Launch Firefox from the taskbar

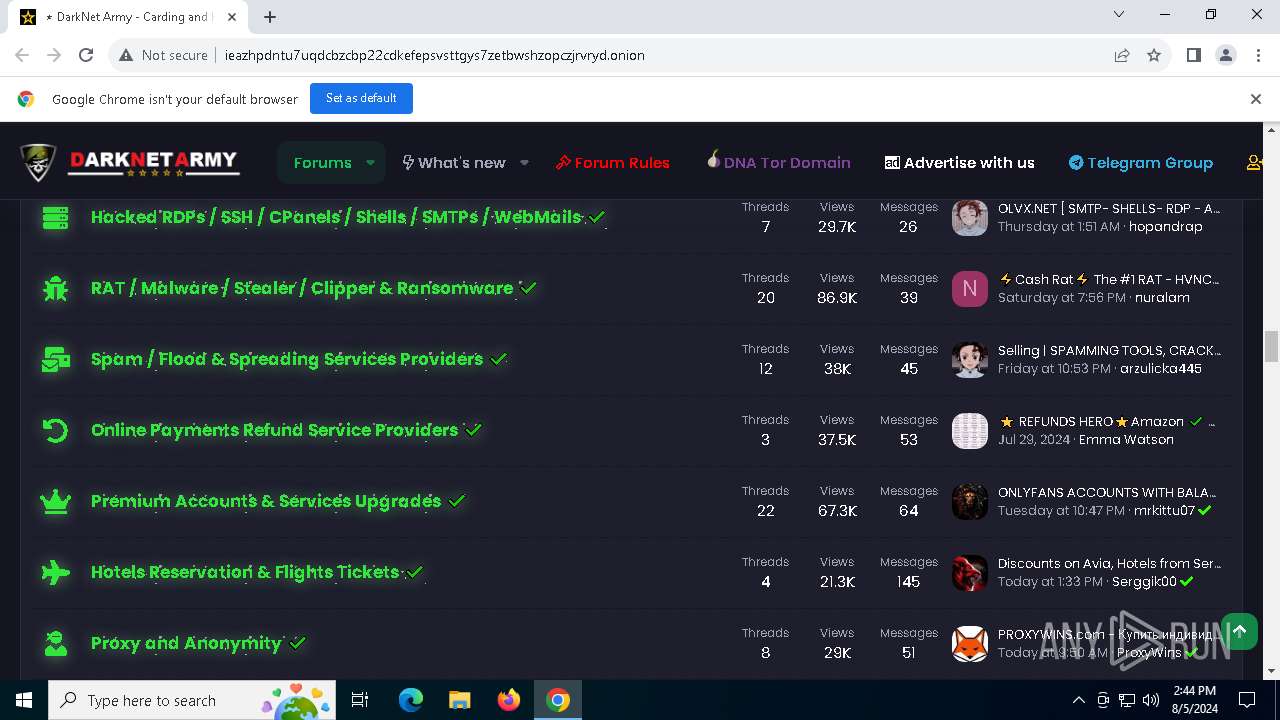(509, 700)
